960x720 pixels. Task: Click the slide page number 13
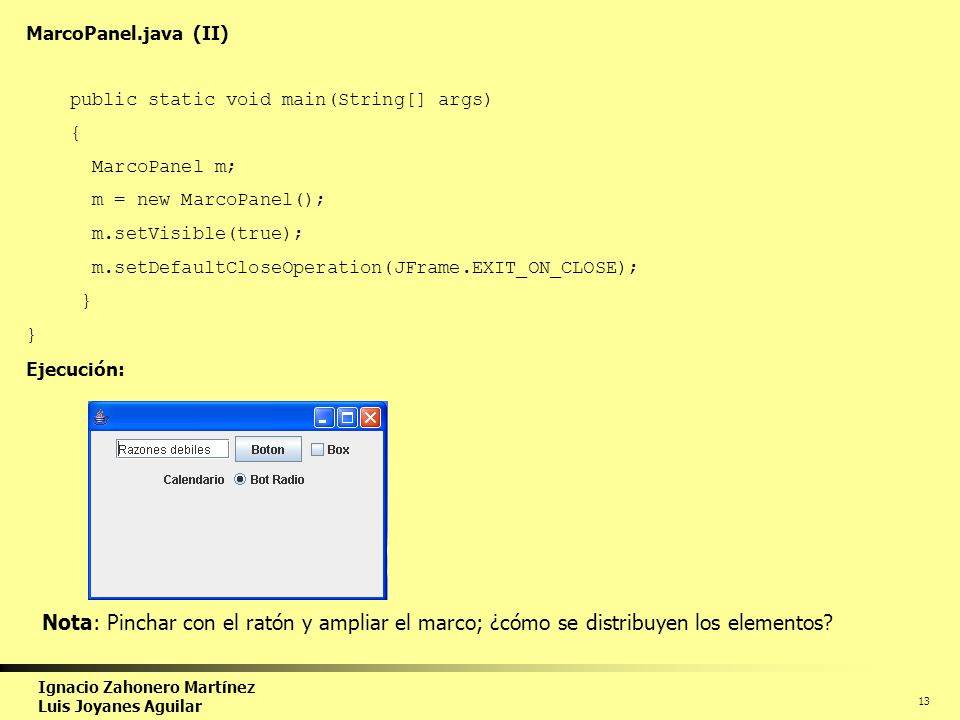coord(924,701)
